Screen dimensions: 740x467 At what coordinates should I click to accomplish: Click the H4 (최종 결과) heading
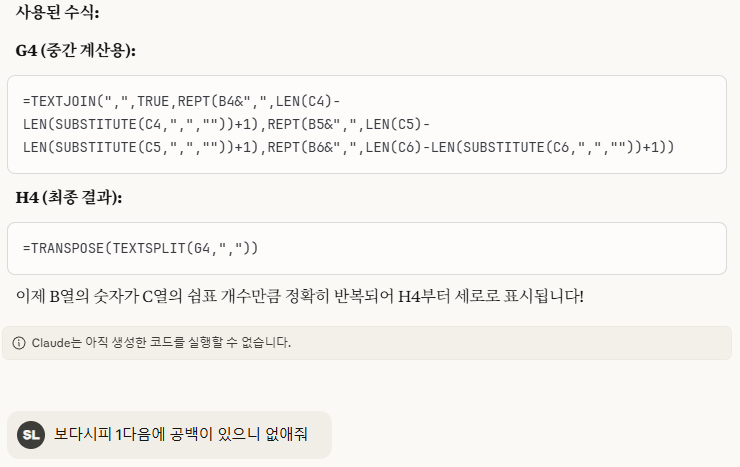[x=69, y=197]
